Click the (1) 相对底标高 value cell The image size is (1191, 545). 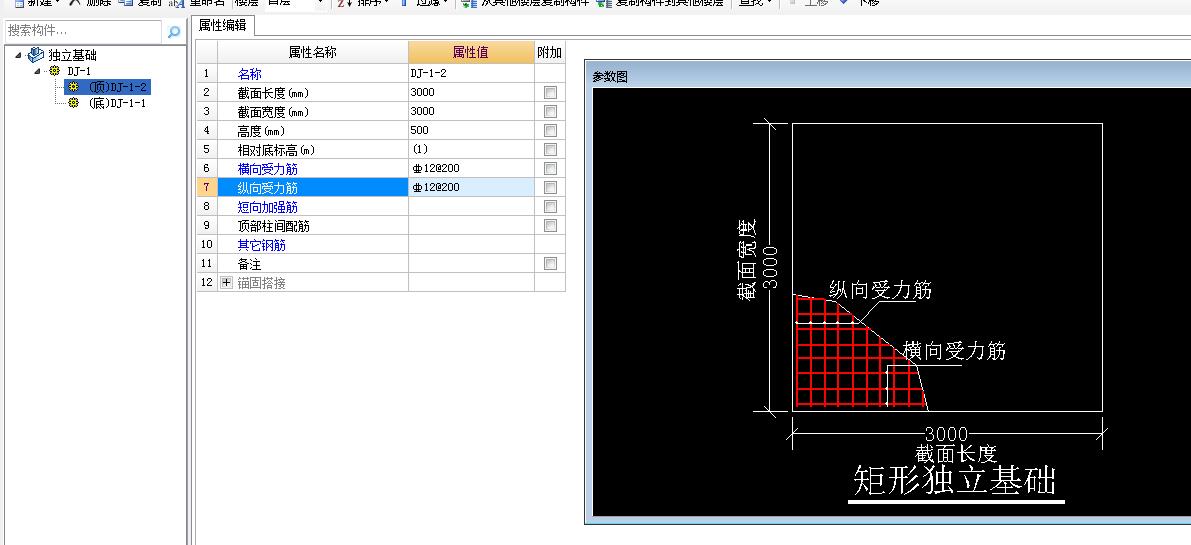[x=471, y=150]
